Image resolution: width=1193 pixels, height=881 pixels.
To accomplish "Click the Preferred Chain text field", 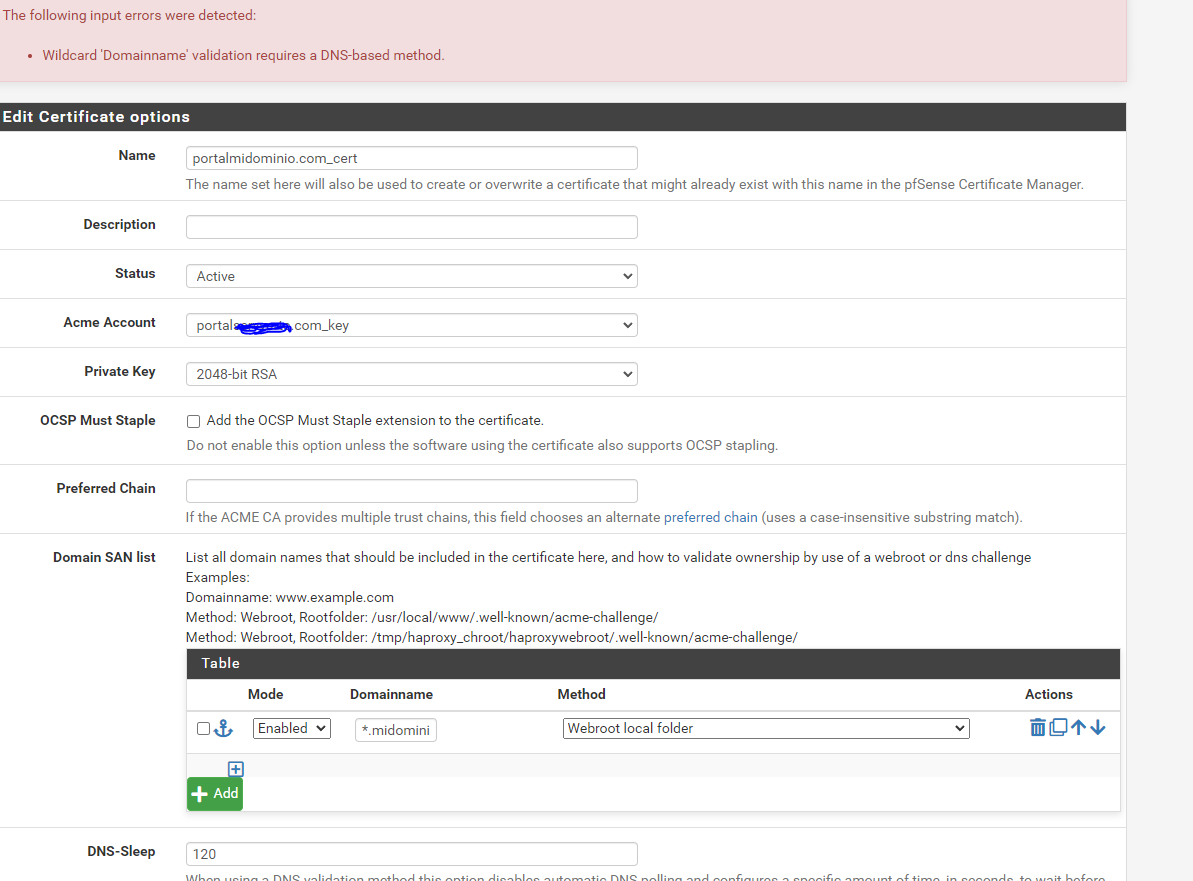I will pos(412,491).
